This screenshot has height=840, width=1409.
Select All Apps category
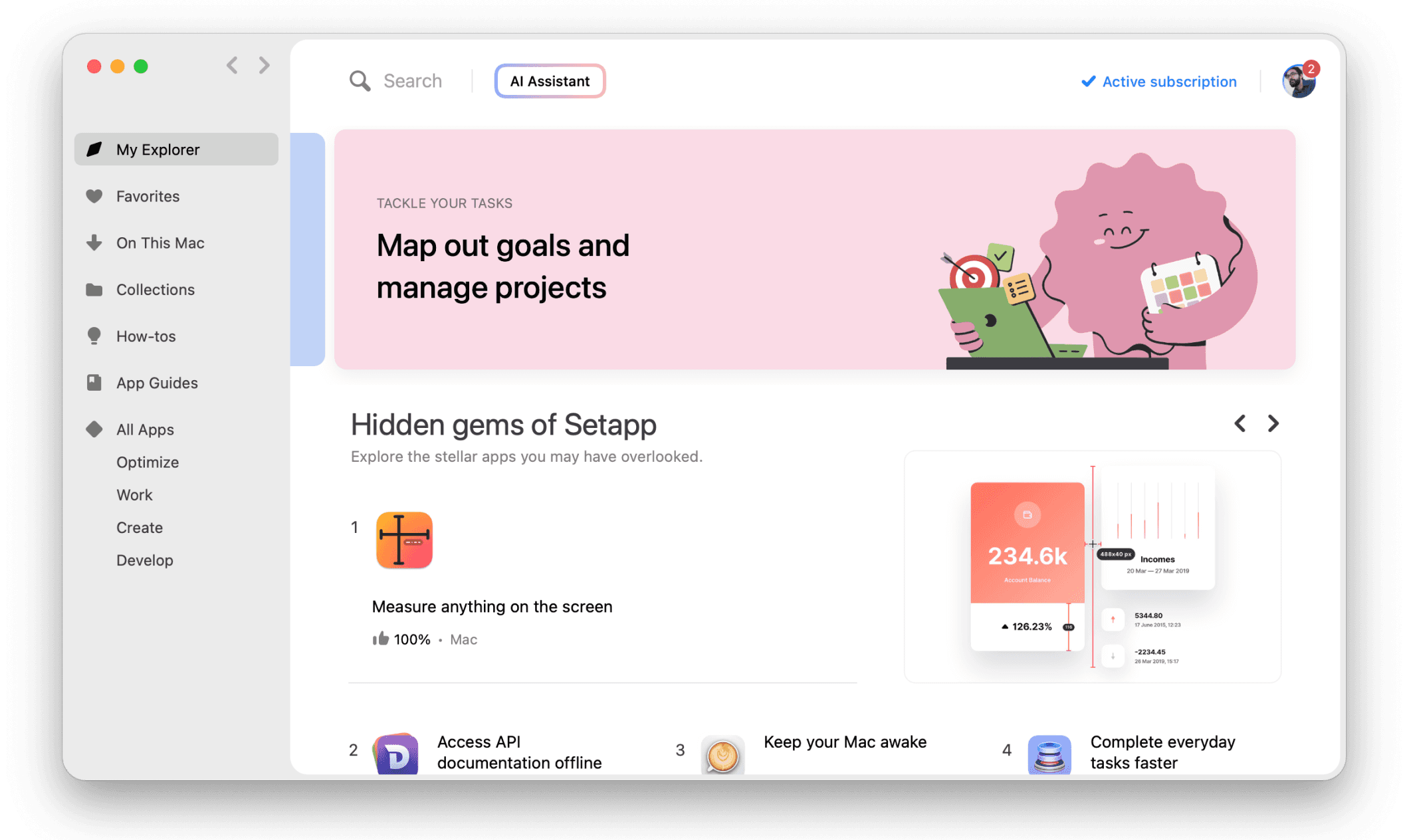pos(144,429)
